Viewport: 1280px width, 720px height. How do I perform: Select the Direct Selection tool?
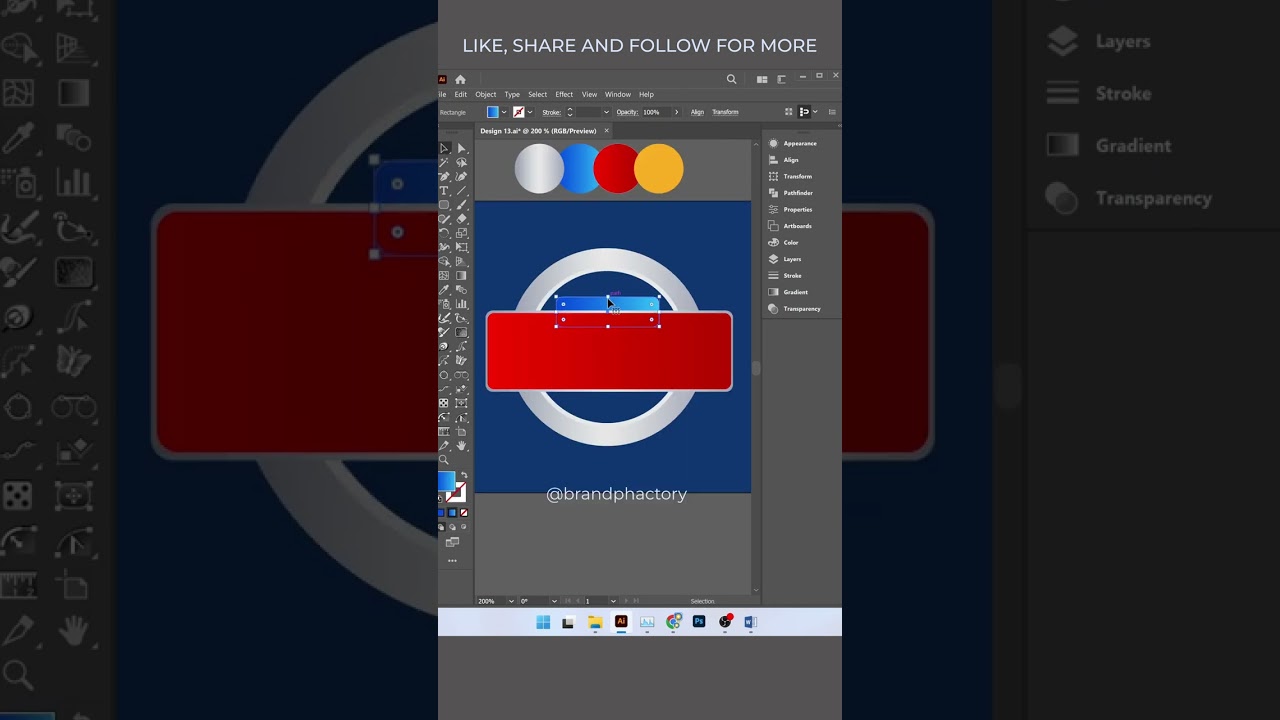click(x=461, y=148)
